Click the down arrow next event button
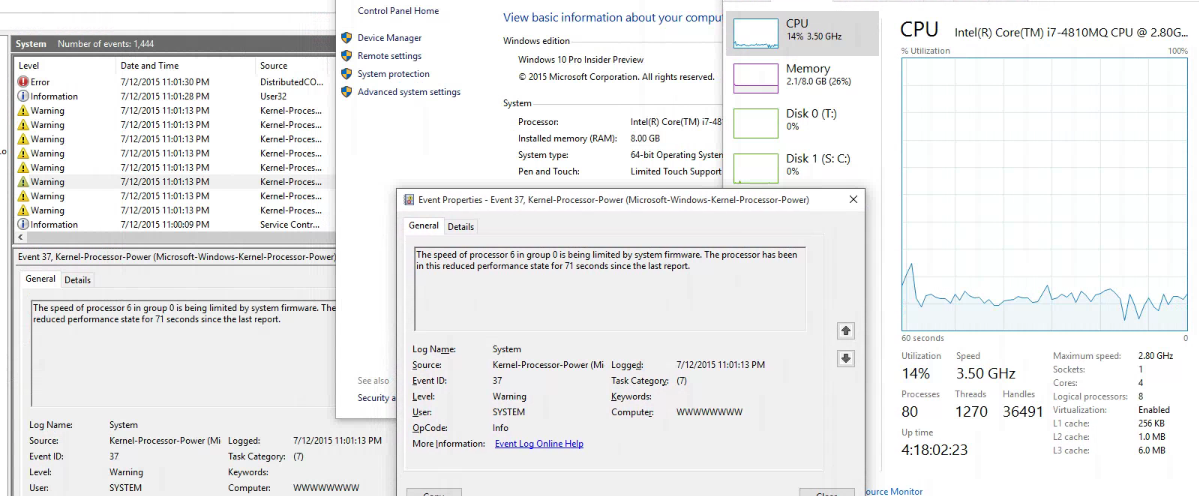The image size is (1199, 496). [846, 358]
